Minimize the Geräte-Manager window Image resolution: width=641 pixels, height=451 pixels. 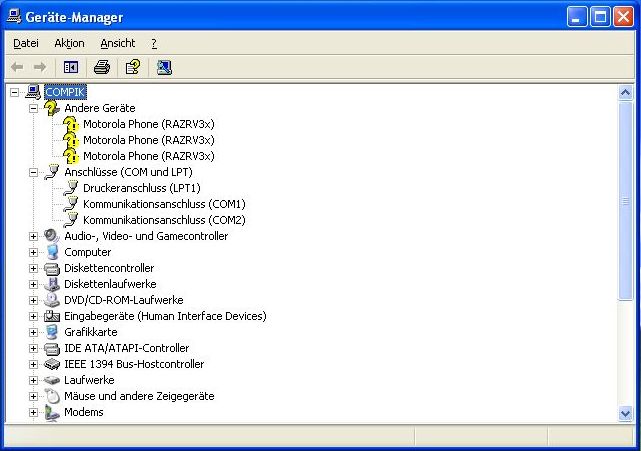click(577, 17)
